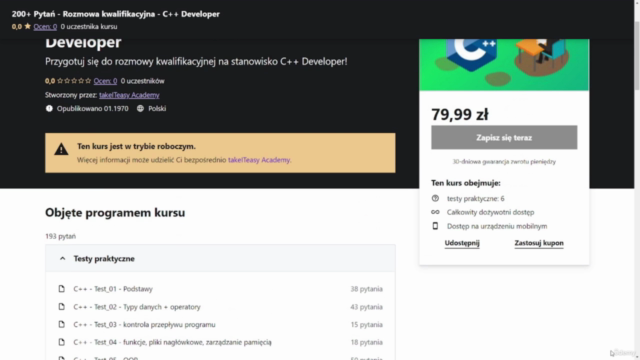Image resolution: width=640 pixels, height=360 pixels.
Task: Click the sticky header course title
Action: point(116,14)
